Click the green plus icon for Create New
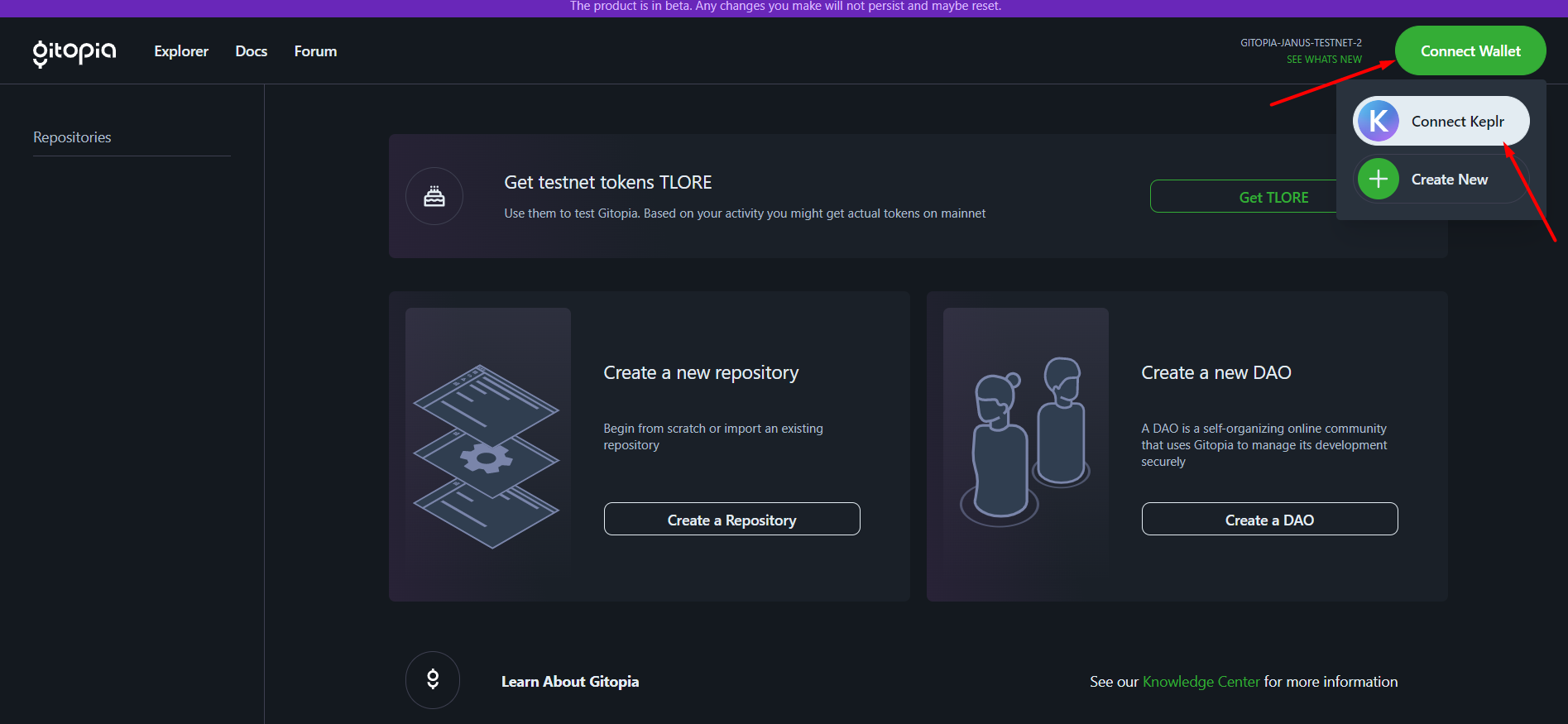The height and width of the screenshot is (724, 1568). pos(1379,179)
